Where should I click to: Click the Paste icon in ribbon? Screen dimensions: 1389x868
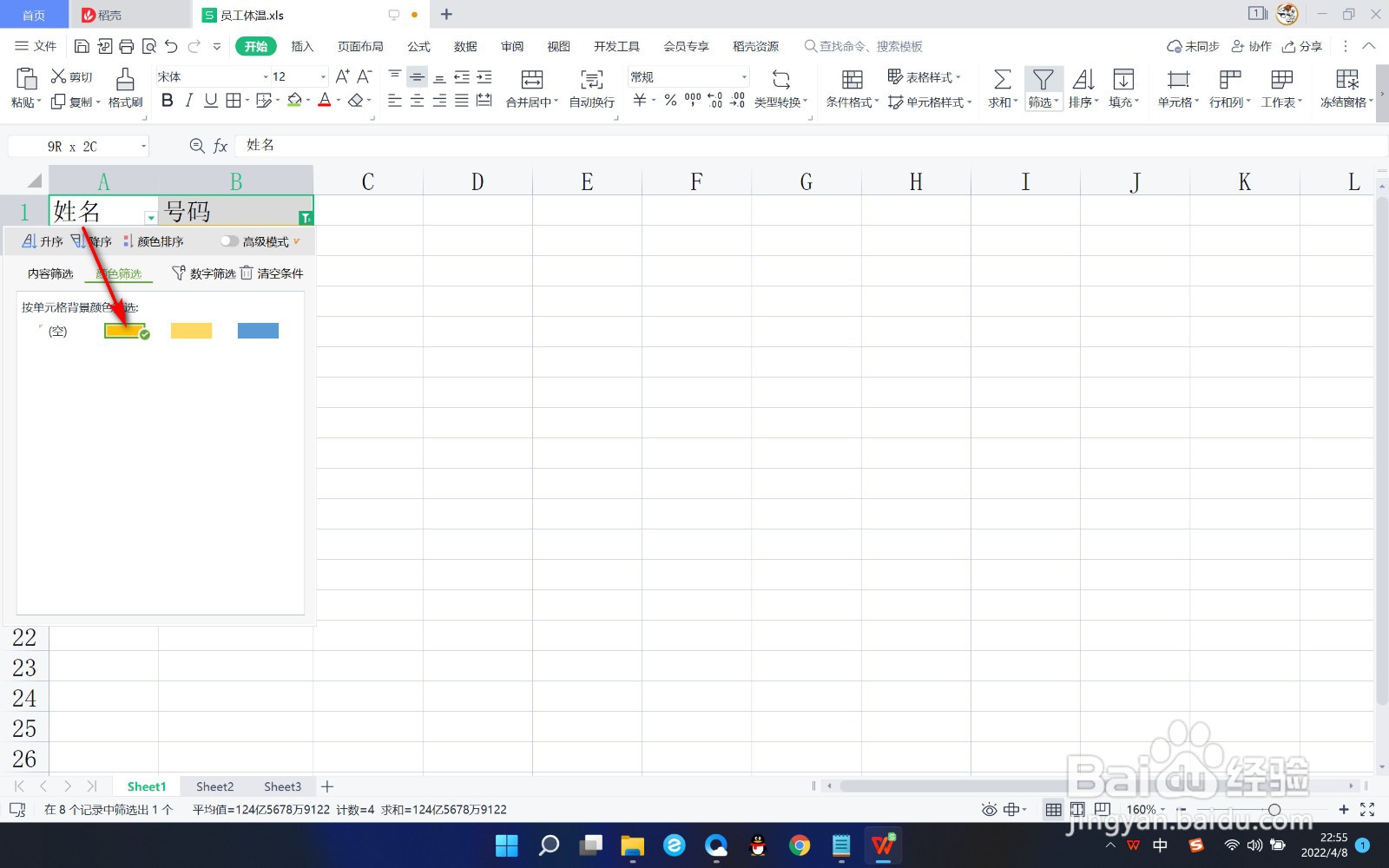point(26,79)
